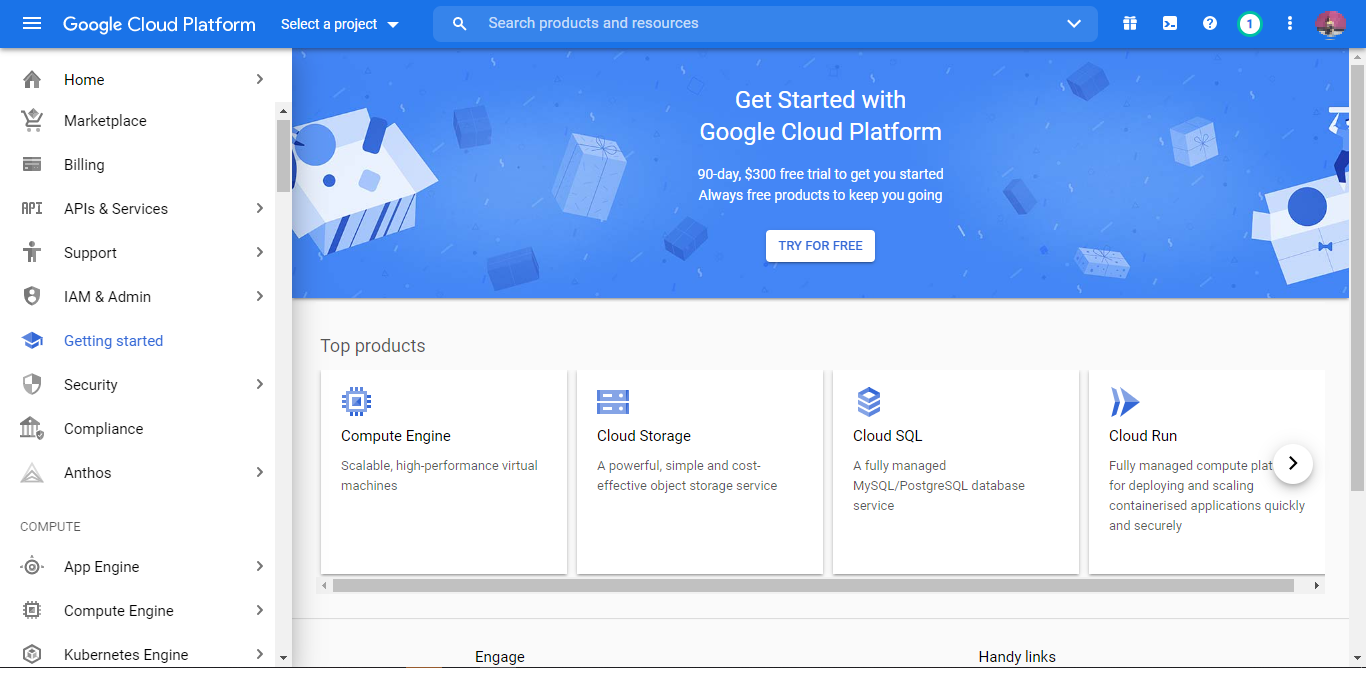Show next products with carousel arrow
This screenshot has width=1366, height=698.
1293,463
